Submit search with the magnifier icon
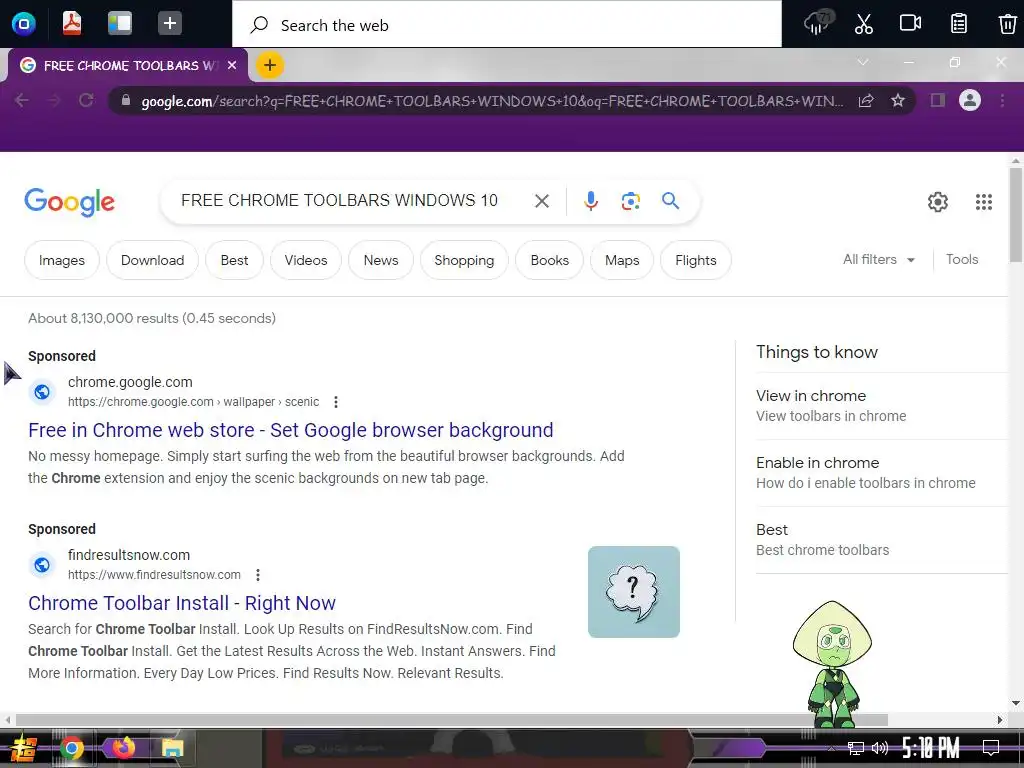Viewport: 1024px width, 768px height. [x=671, y=200]
